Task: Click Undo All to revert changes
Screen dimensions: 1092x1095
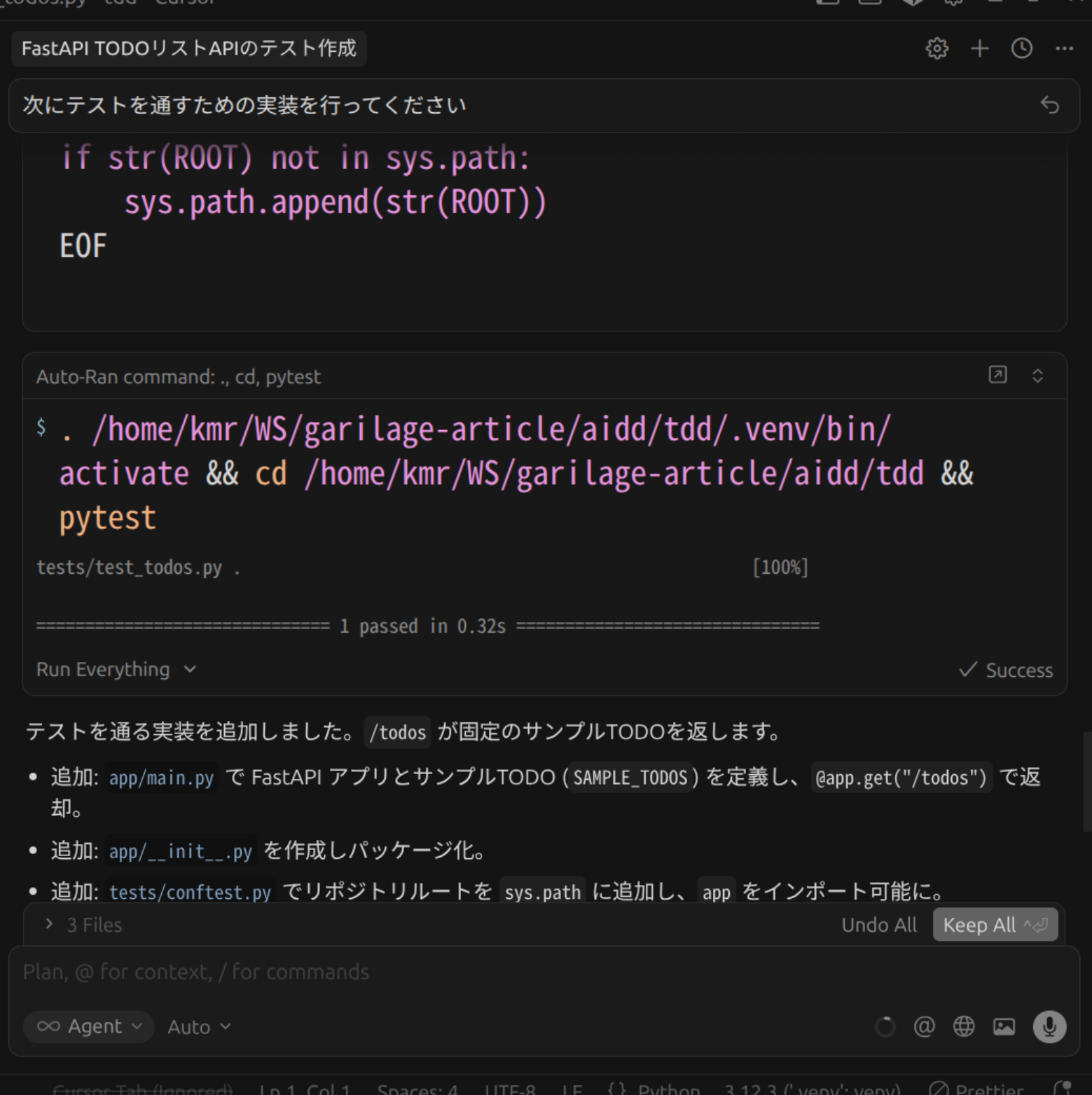Action: pos(879,925)
